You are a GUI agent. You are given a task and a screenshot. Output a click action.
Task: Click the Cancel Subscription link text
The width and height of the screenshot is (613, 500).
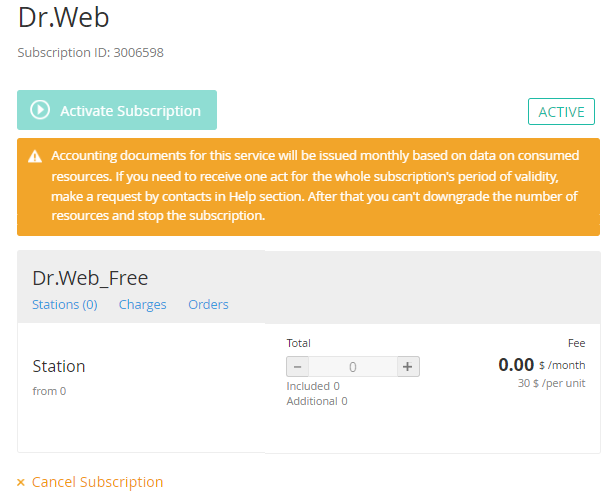pyautogui.click(x=97, y=482)
